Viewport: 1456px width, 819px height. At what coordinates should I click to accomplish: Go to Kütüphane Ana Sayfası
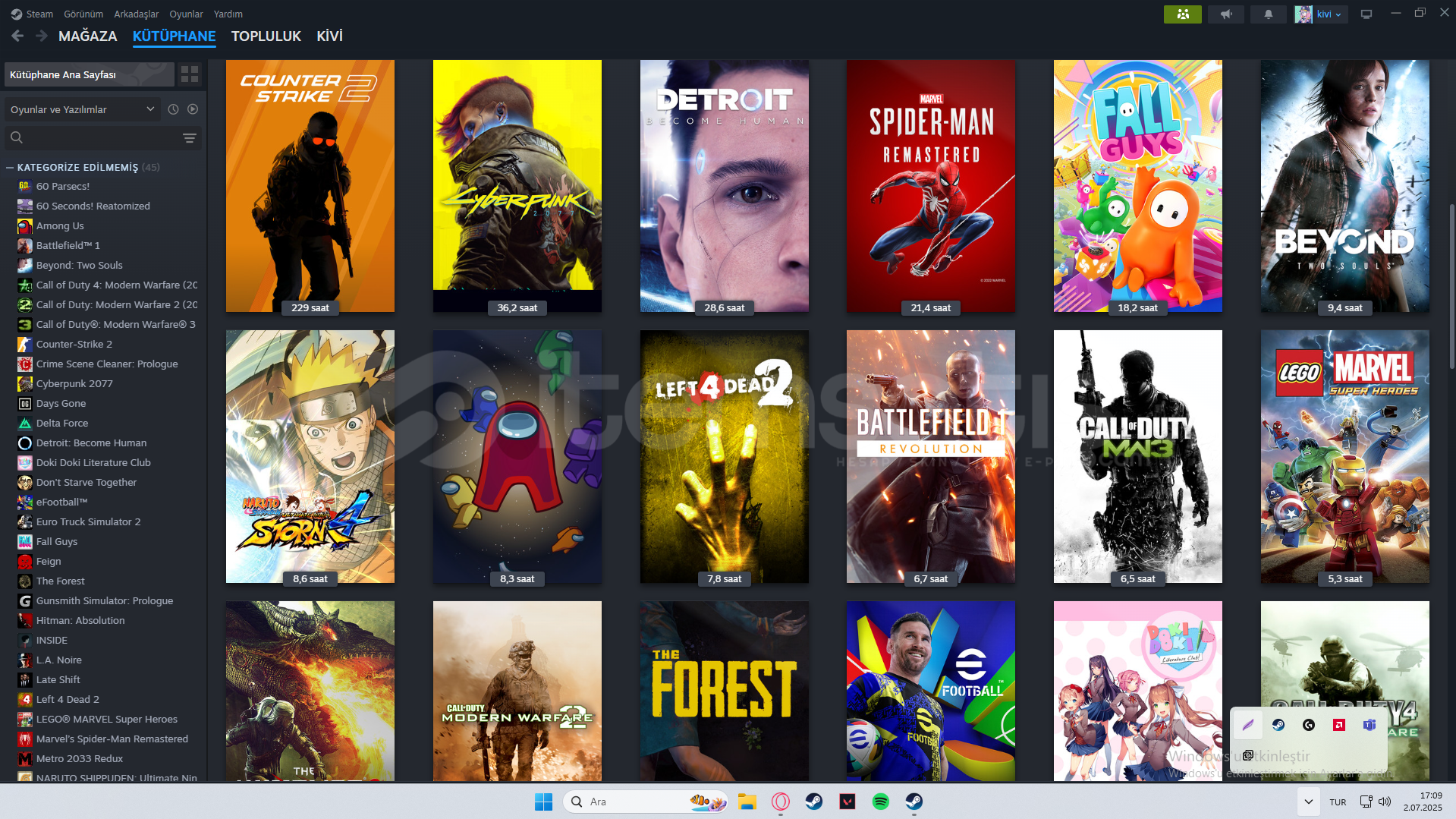90,74
